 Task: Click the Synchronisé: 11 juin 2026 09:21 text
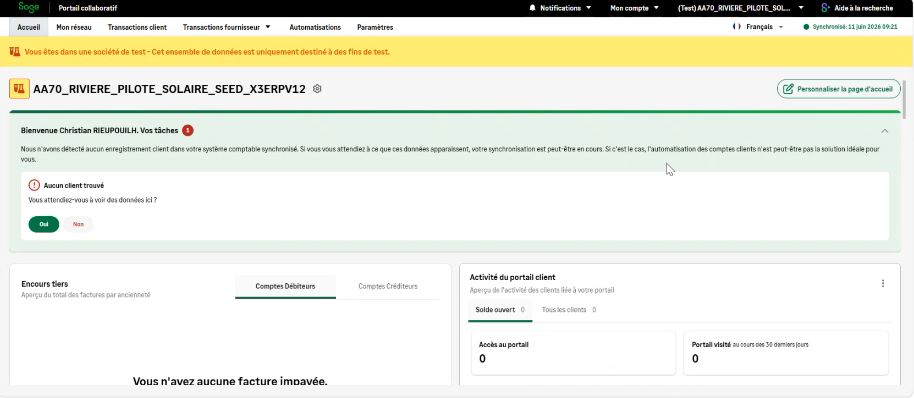point(855,27)
